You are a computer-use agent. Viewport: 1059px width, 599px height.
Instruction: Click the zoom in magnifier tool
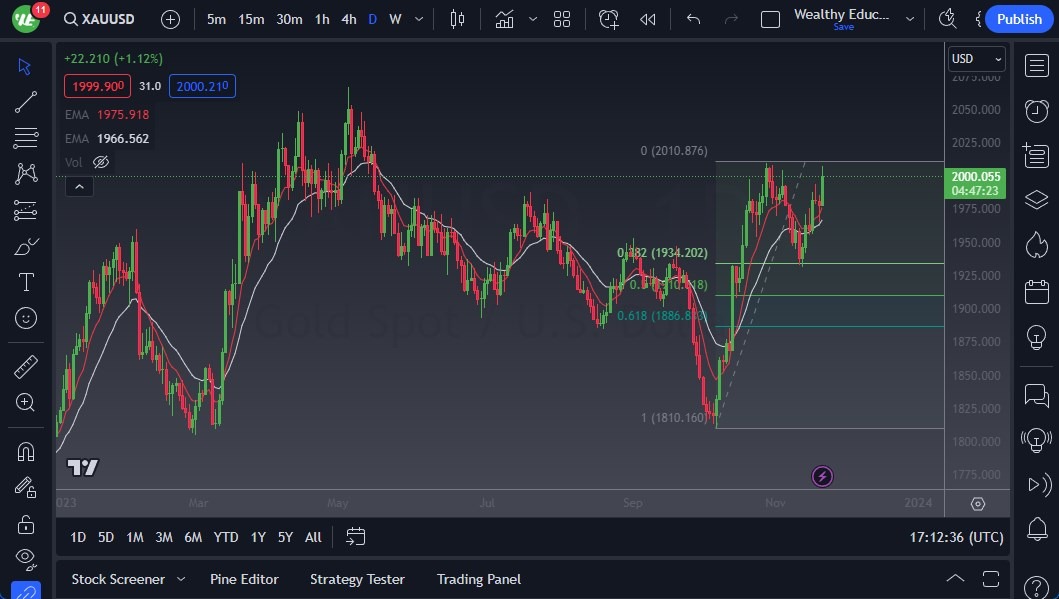(x=26, y=402)
